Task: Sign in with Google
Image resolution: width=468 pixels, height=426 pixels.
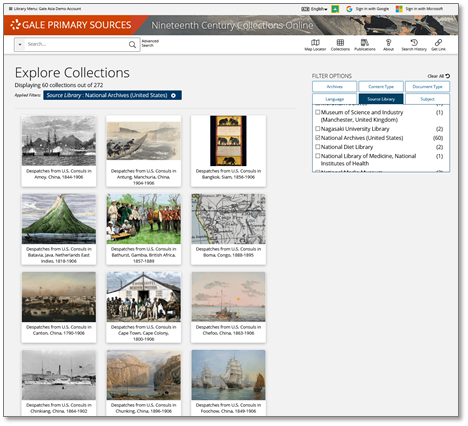Action: [367, 9]
